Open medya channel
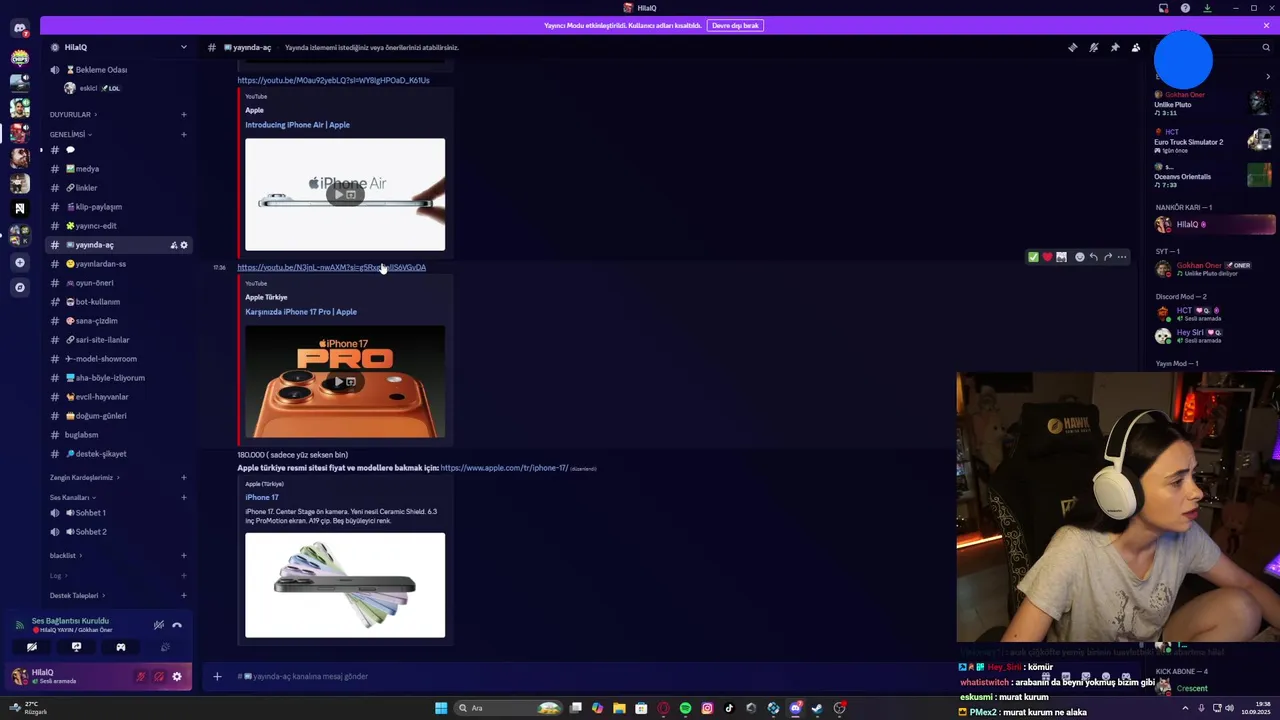The height and width of the screenshot is (720, 1280). pos(119,169)
